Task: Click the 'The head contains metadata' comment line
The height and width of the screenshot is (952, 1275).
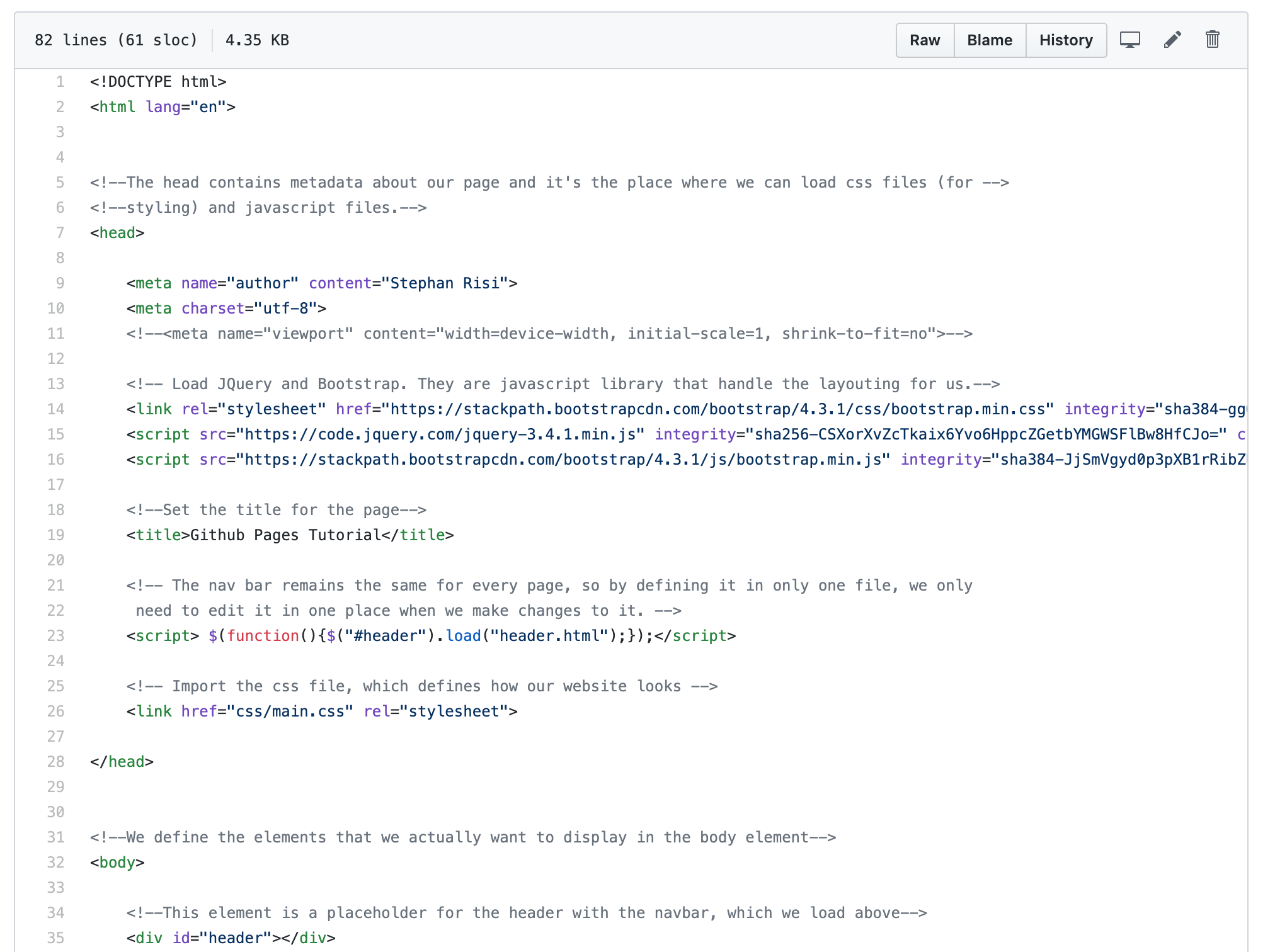Action: [x=549, y=183]
